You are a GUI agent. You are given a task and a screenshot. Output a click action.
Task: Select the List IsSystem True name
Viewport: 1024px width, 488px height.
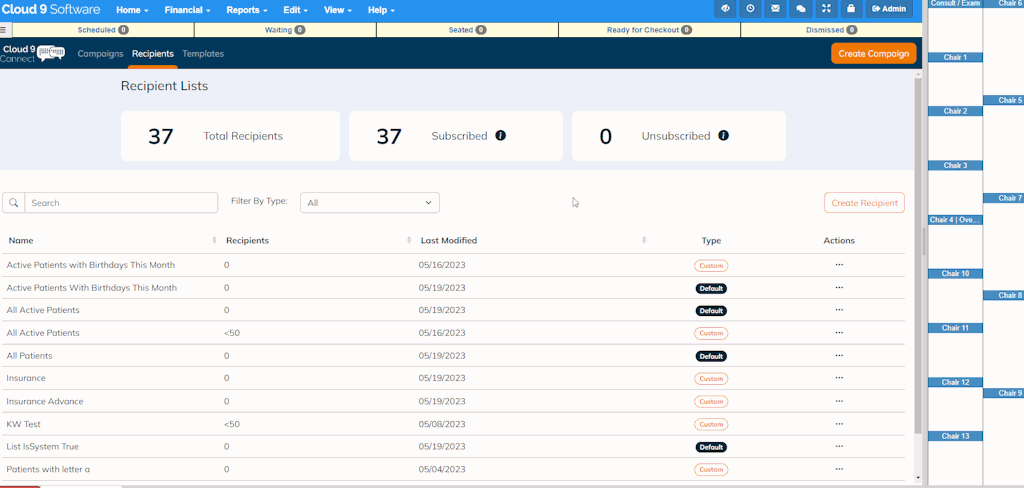tap(42, 447)
